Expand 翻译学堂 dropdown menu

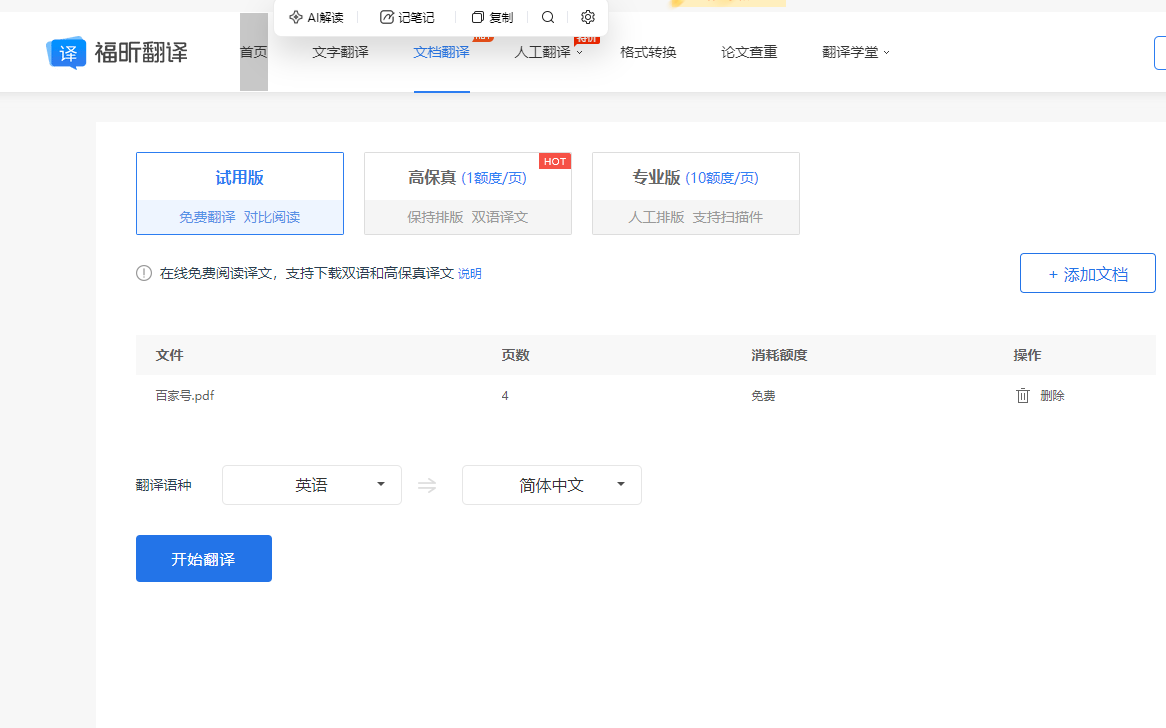coord(856,52)
